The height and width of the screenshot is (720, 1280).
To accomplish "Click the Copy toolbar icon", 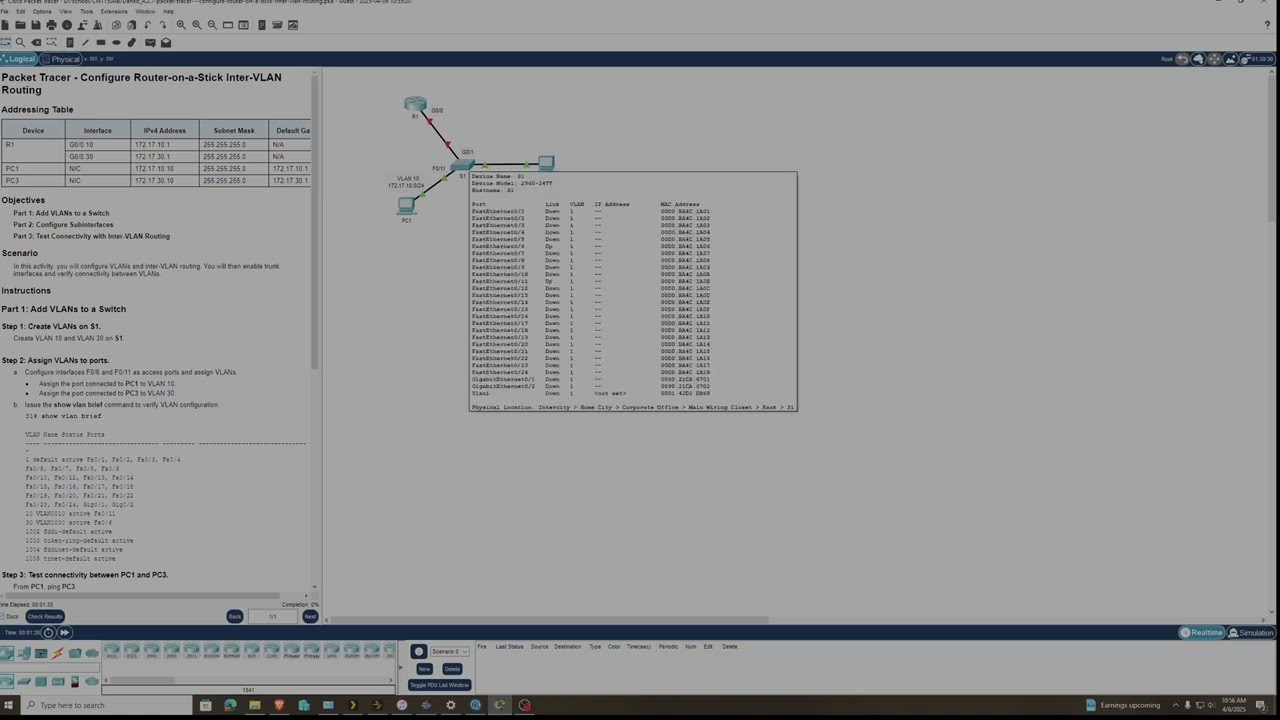I will tap(116, 25).
